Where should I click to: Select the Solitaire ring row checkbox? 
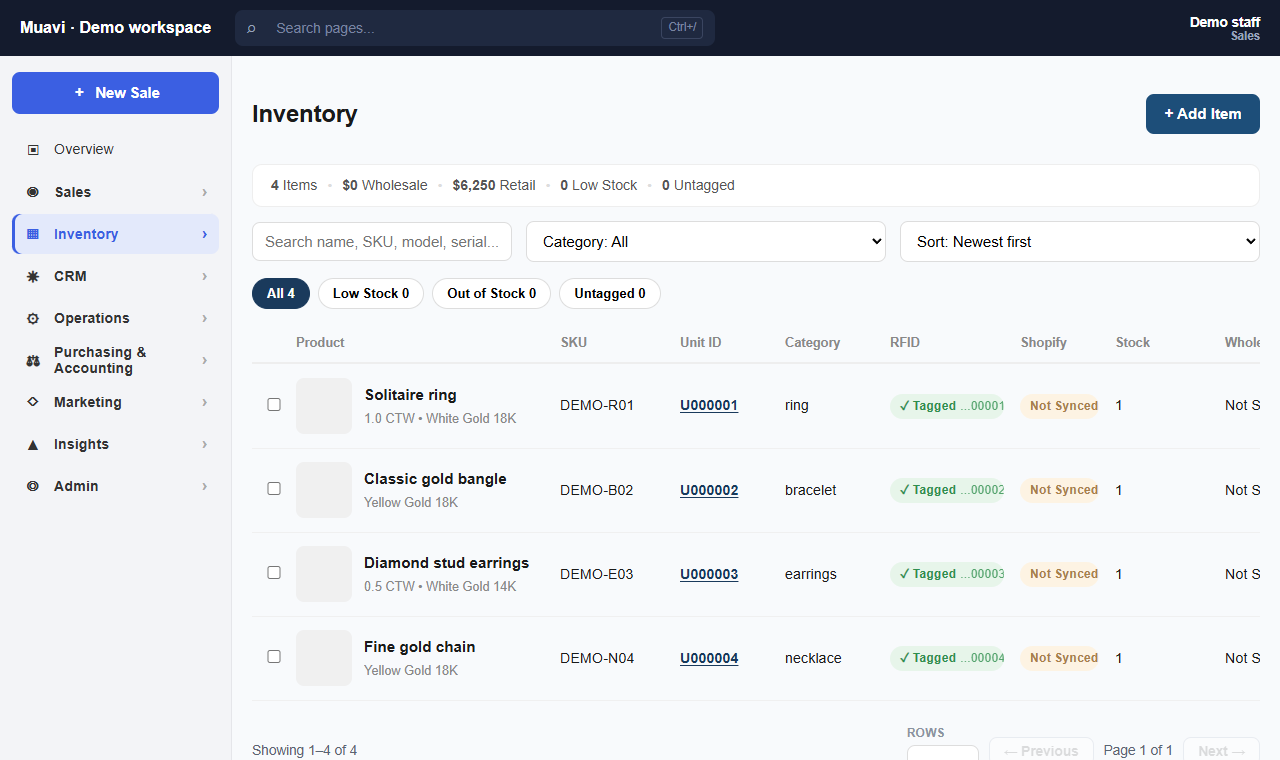tap(274, 405)
